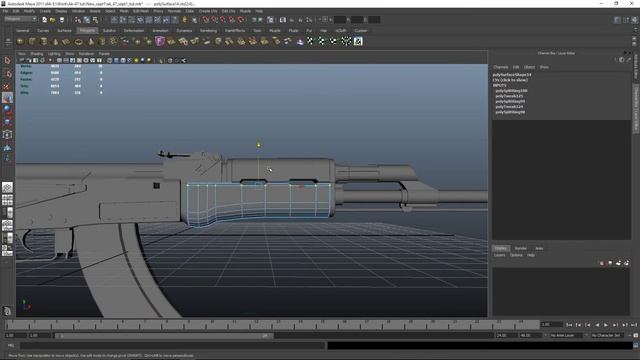The image size is (640, 360).
Task: Activate the Move tool in toolbox
Action: coord(7,98)
